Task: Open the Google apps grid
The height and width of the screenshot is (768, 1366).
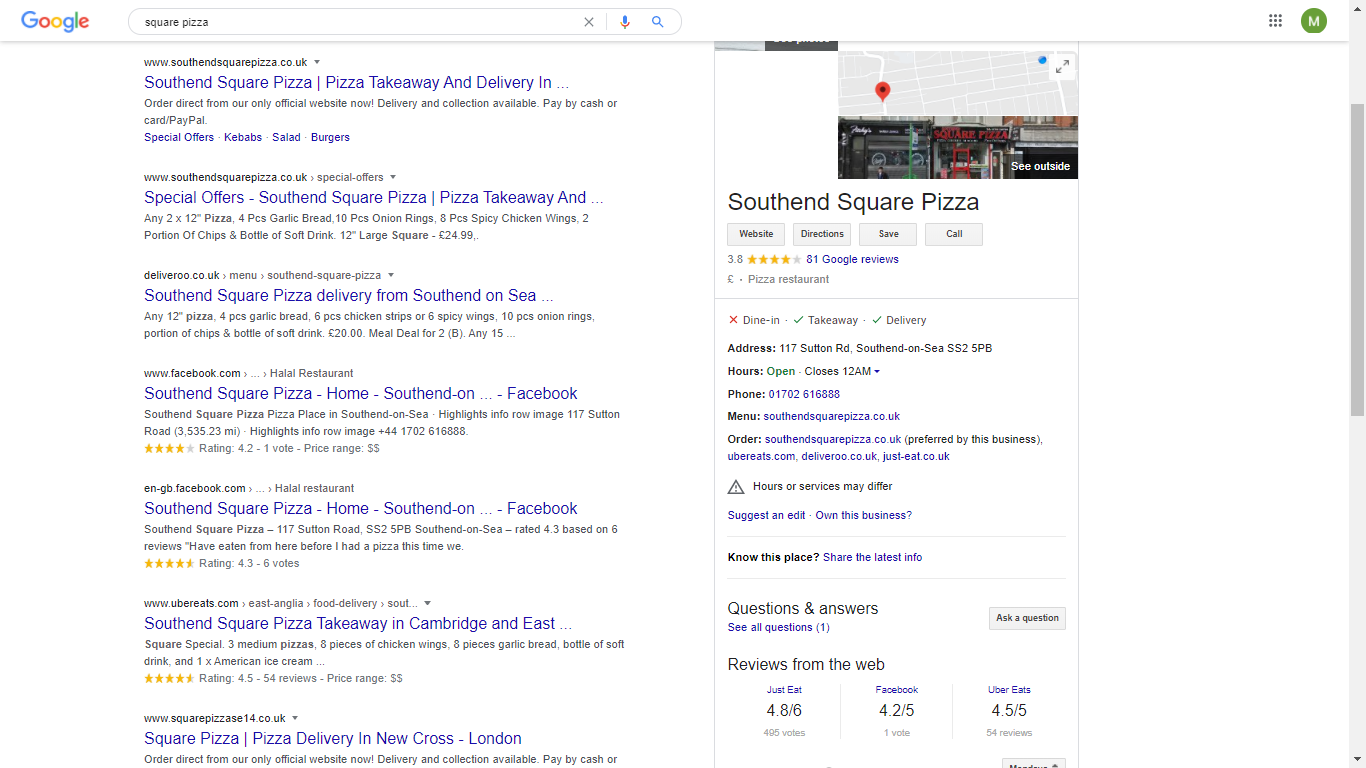Action: [1275, 21]
